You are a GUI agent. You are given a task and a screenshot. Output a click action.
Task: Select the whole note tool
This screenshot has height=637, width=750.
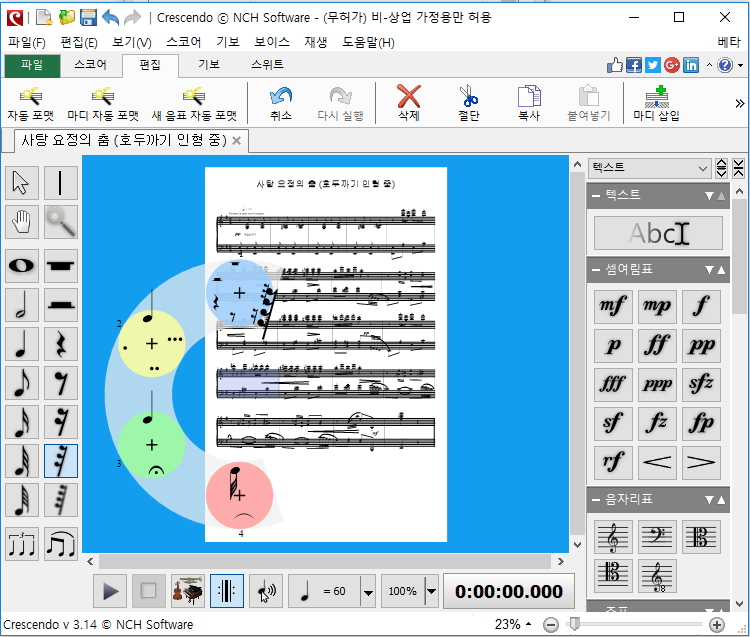[x=22, y=266]
